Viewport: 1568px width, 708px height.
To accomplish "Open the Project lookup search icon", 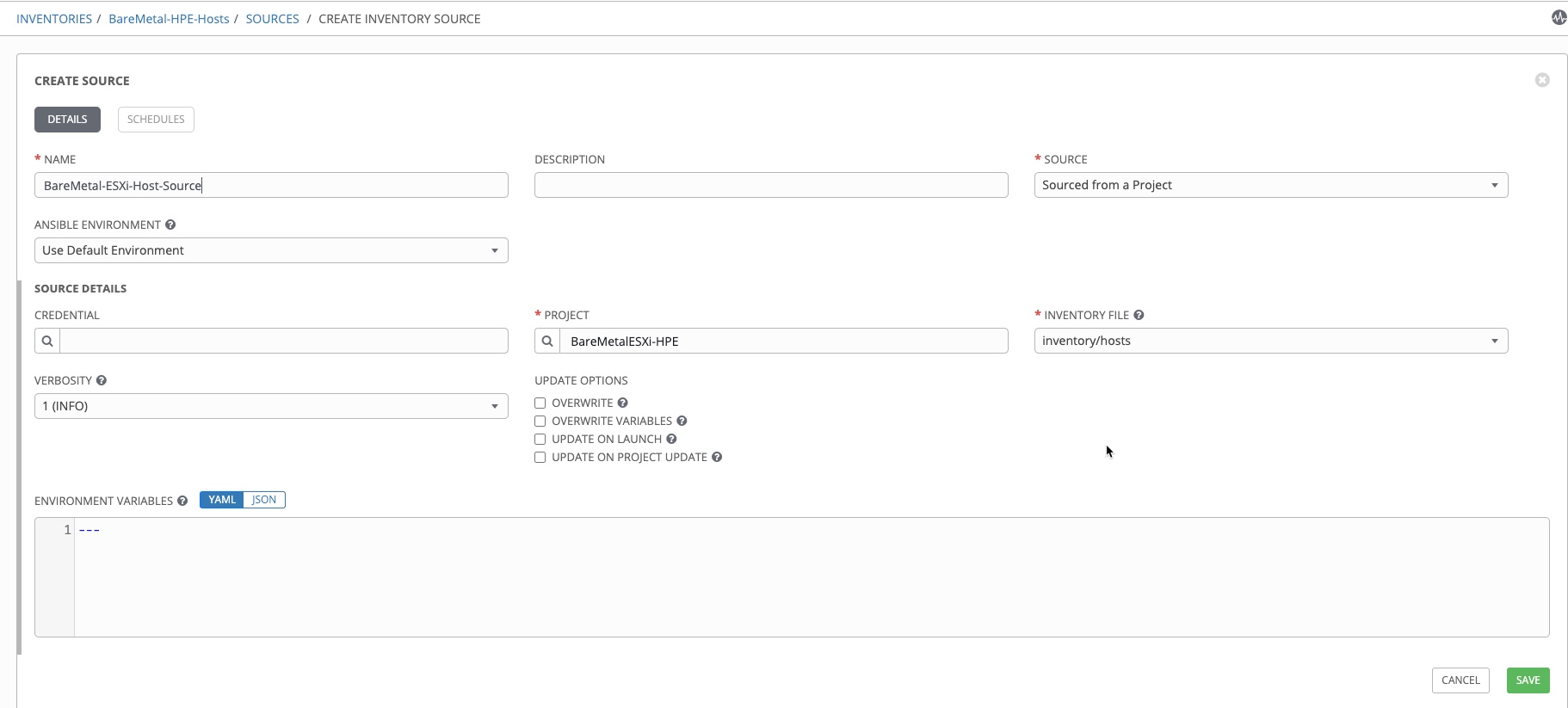I will [x=547, y=341].
